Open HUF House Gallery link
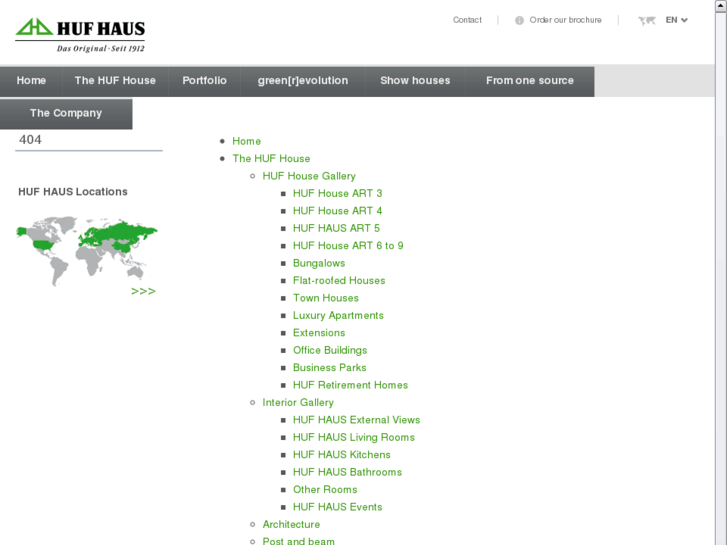The image size is (727, 545). click(x=309, y=176)
